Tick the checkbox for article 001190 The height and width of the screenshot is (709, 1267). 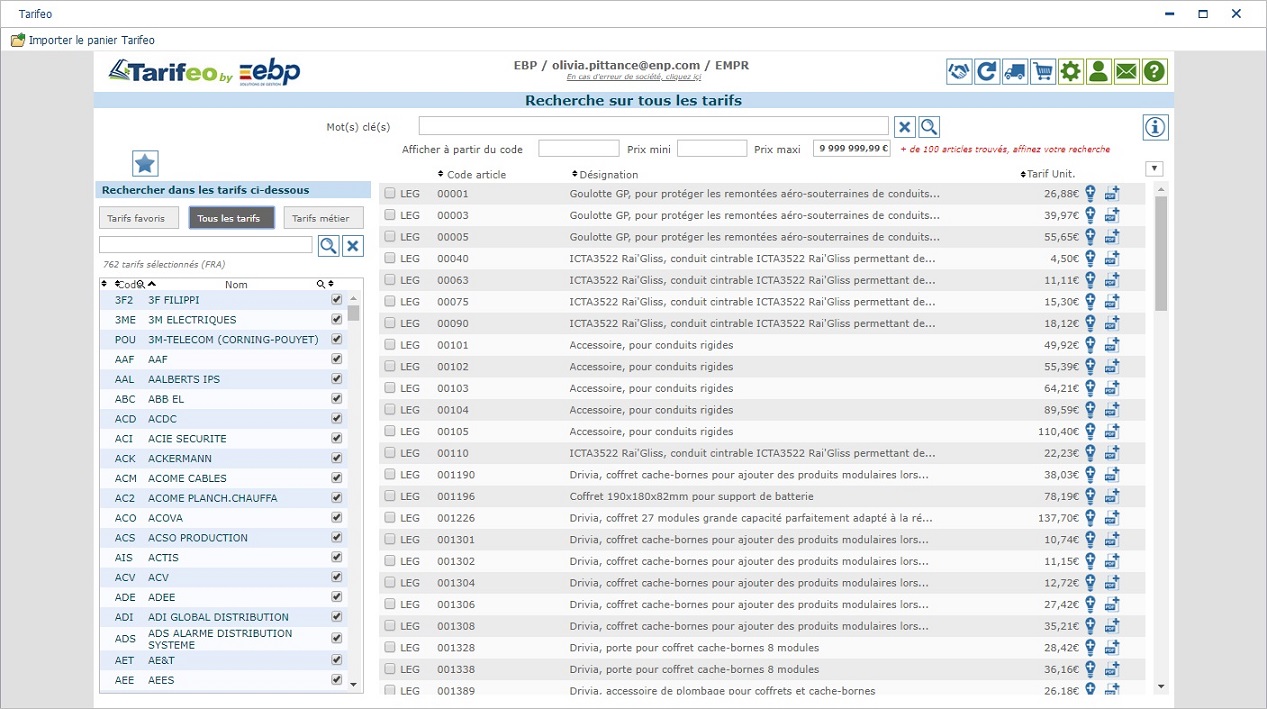[390, 475]
